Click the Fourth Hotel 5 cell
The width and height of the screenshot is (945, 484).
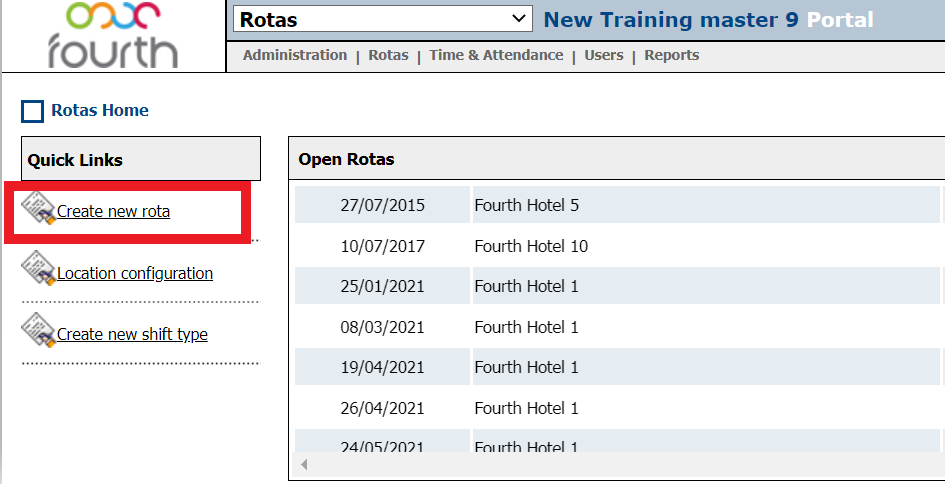point(706,205)
